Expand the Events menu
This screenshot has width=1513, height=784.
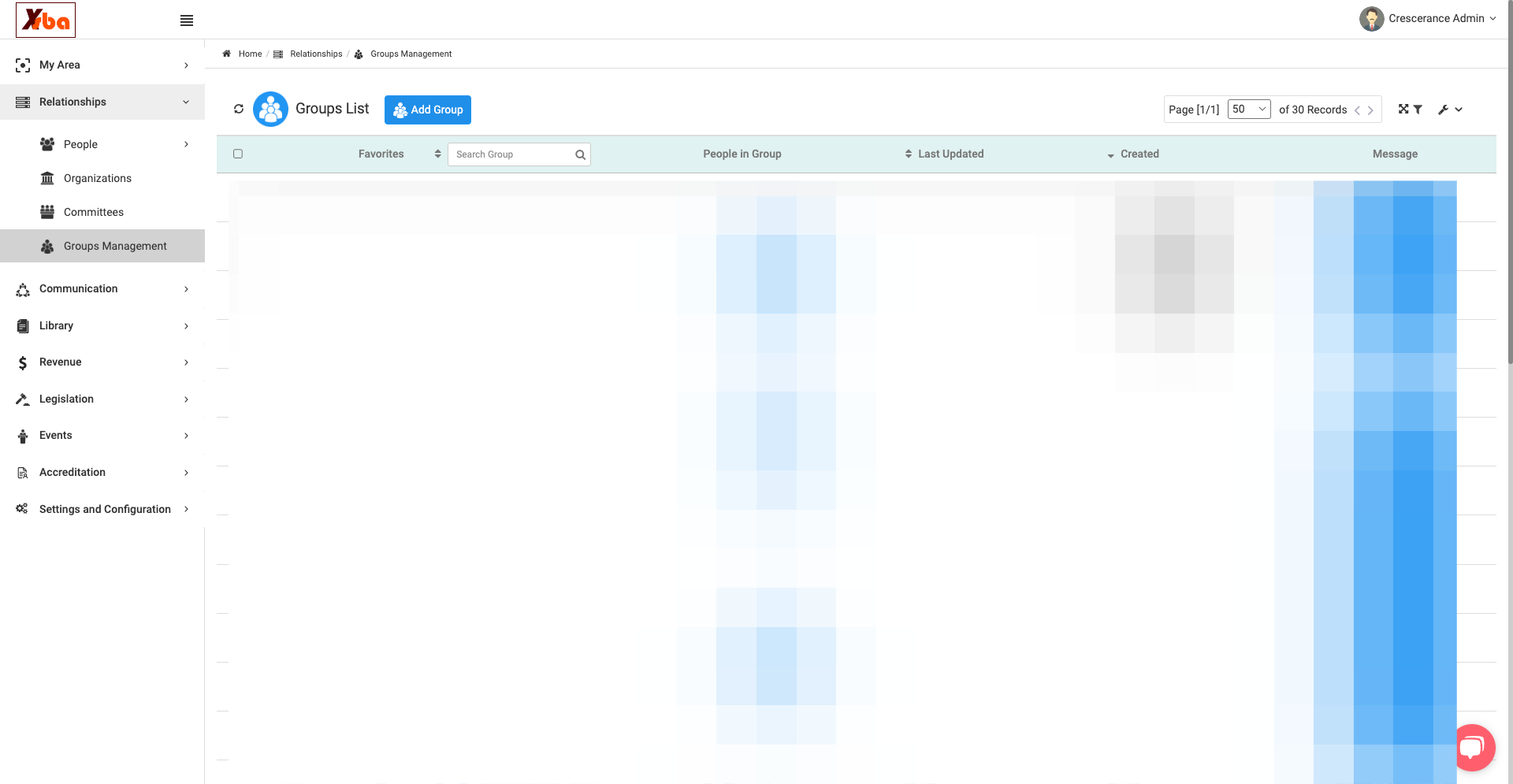point(102,436)
